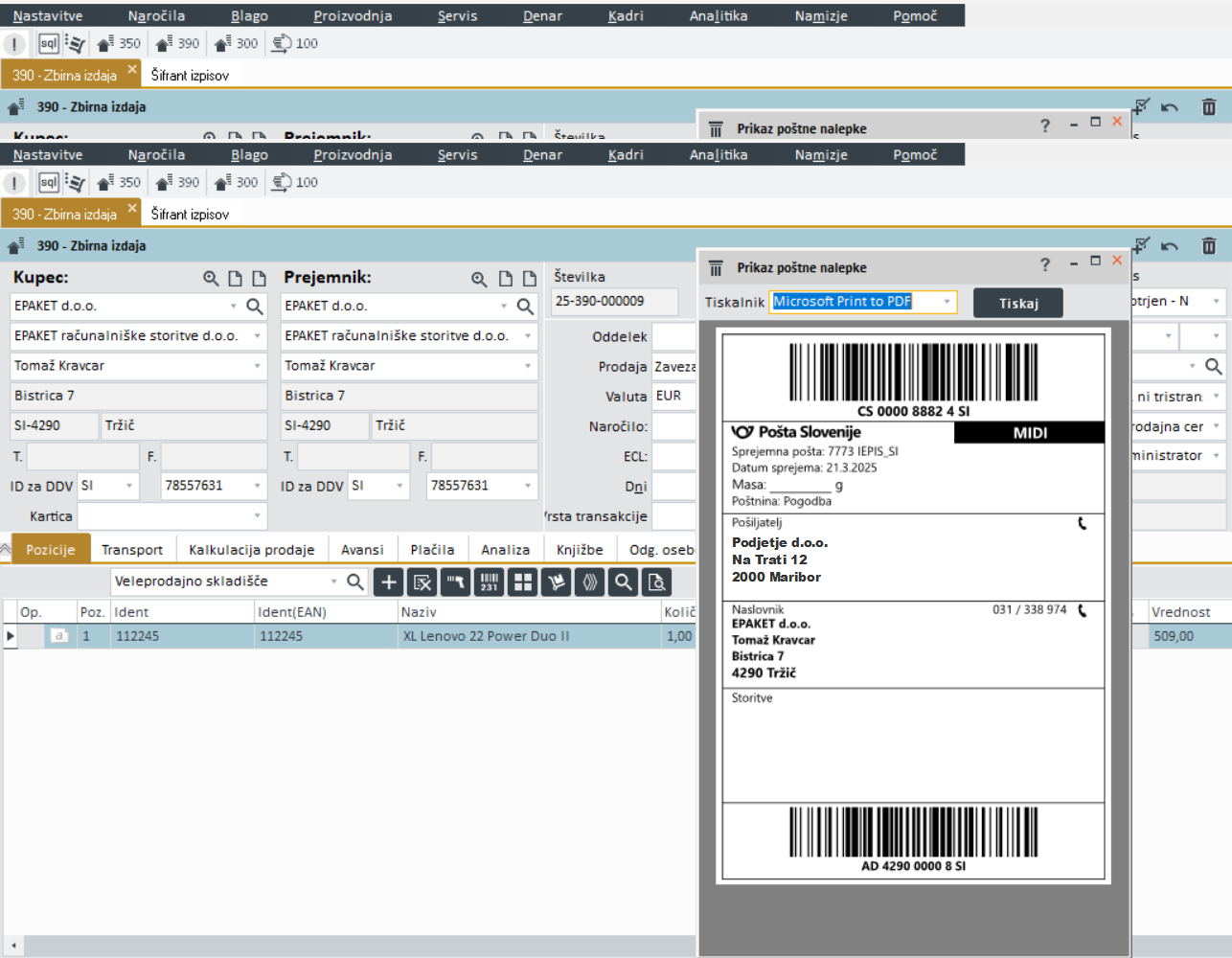Click the search magnifier next to Veleprodajno skladišče

[x=354, y=582]
